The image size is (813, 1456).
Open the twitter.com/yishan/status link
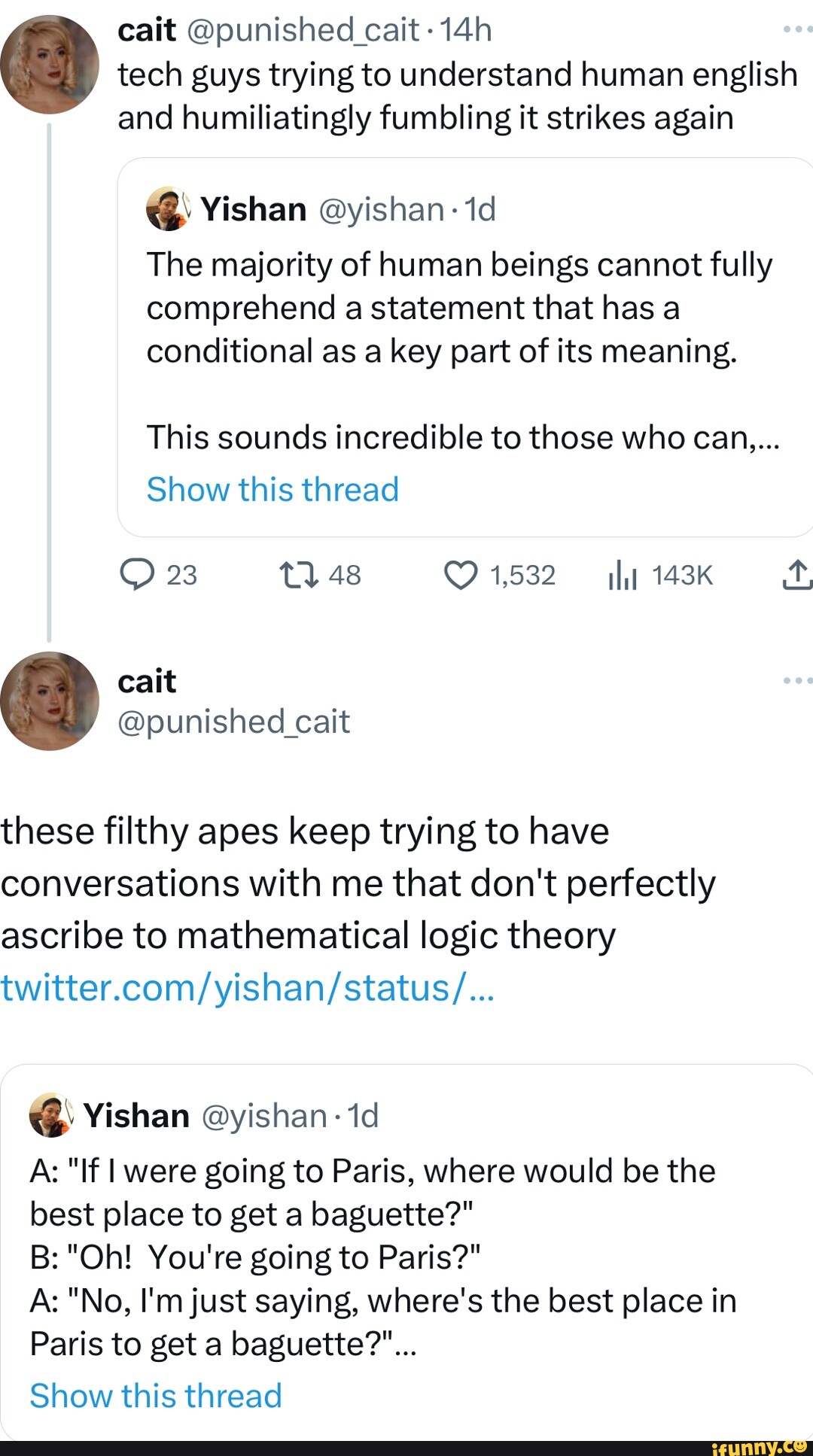(x=248, y=988)
